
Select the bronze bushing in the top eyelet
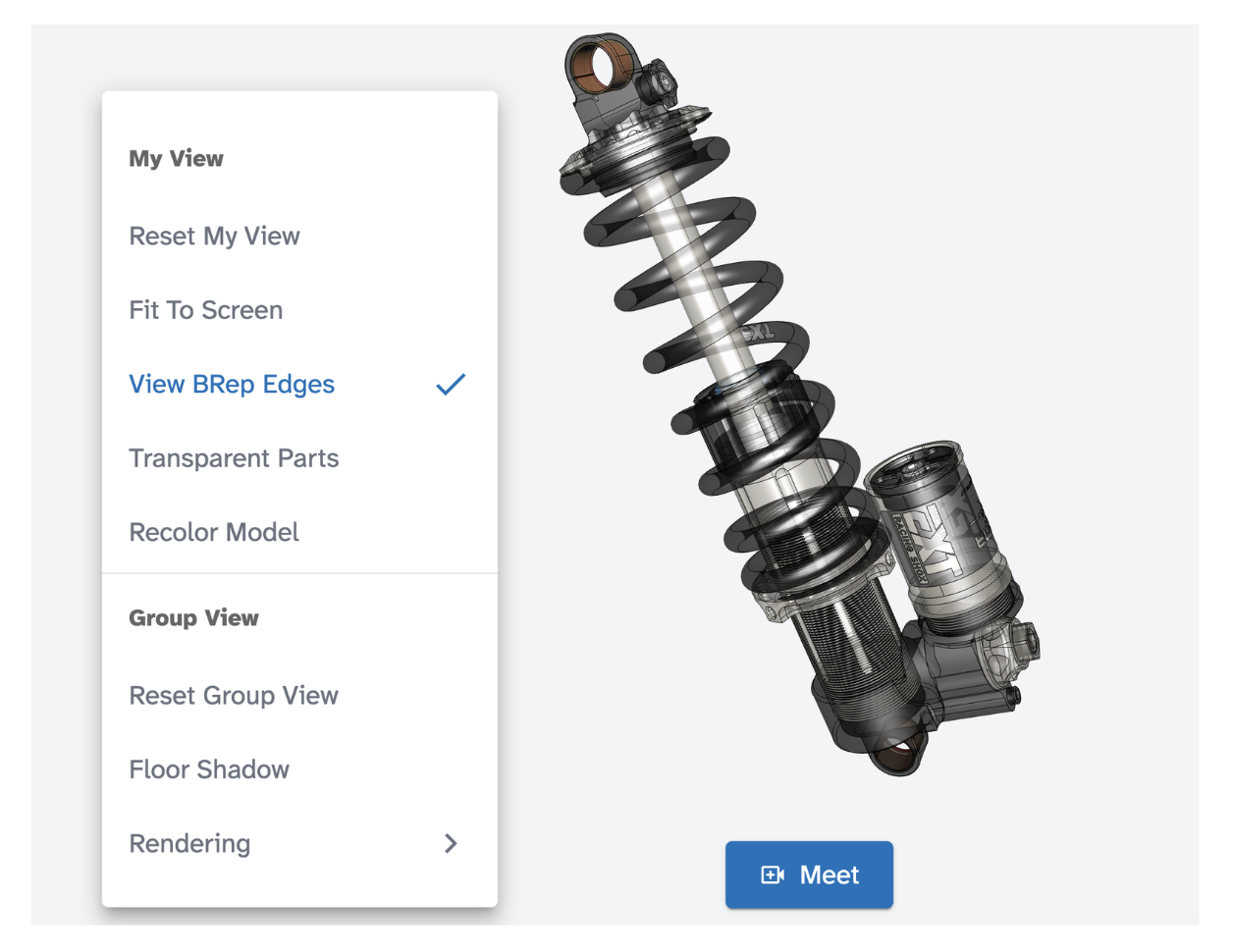[x=601, y=64]
